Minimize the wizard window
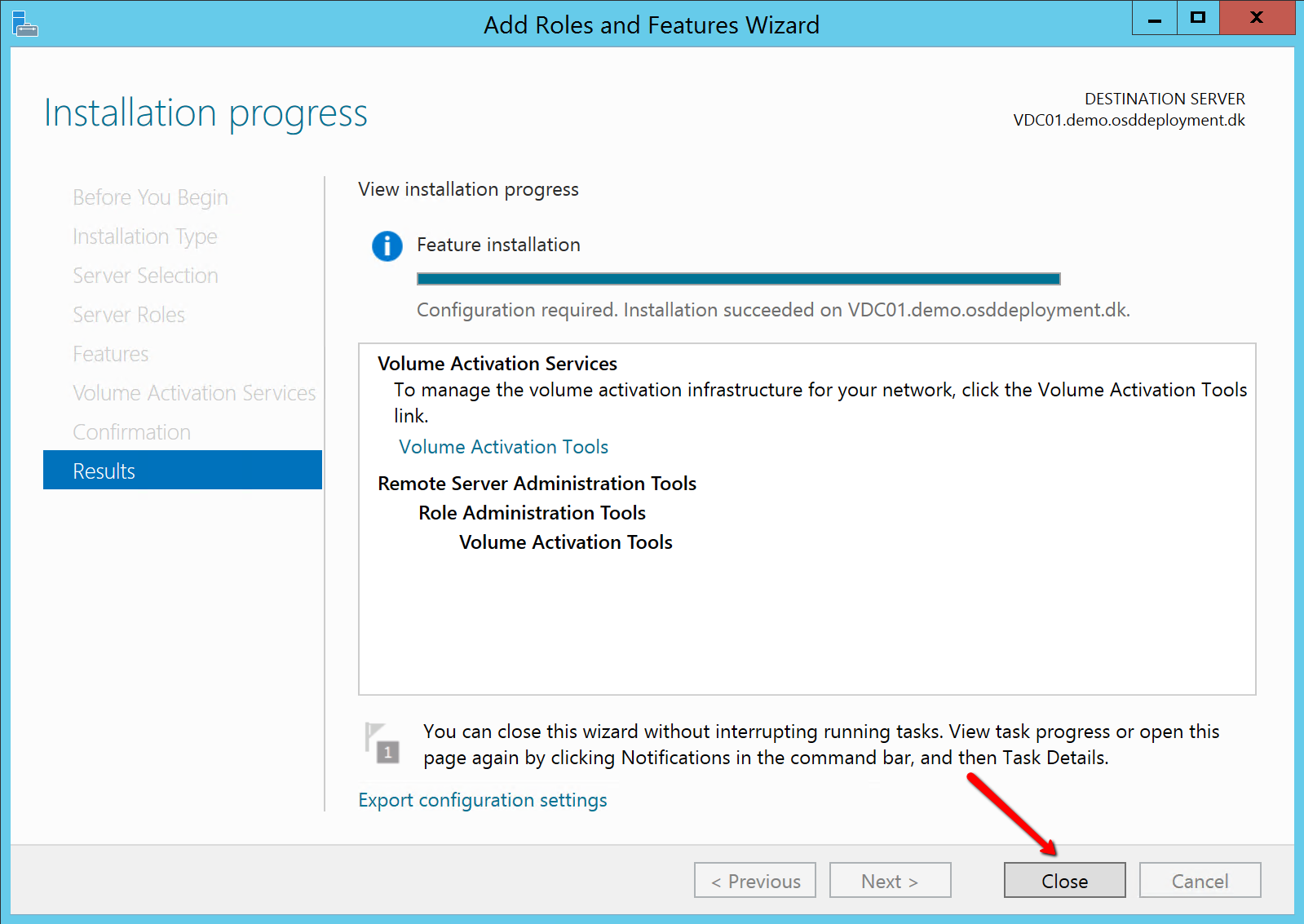This screenshot has width=1304, height=924. coord(1154,18)
